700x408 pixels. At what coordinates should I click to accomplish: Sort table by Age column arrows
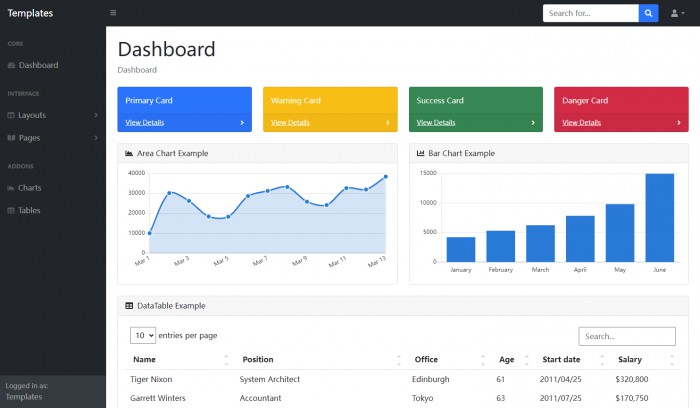[x=526, y=360]
